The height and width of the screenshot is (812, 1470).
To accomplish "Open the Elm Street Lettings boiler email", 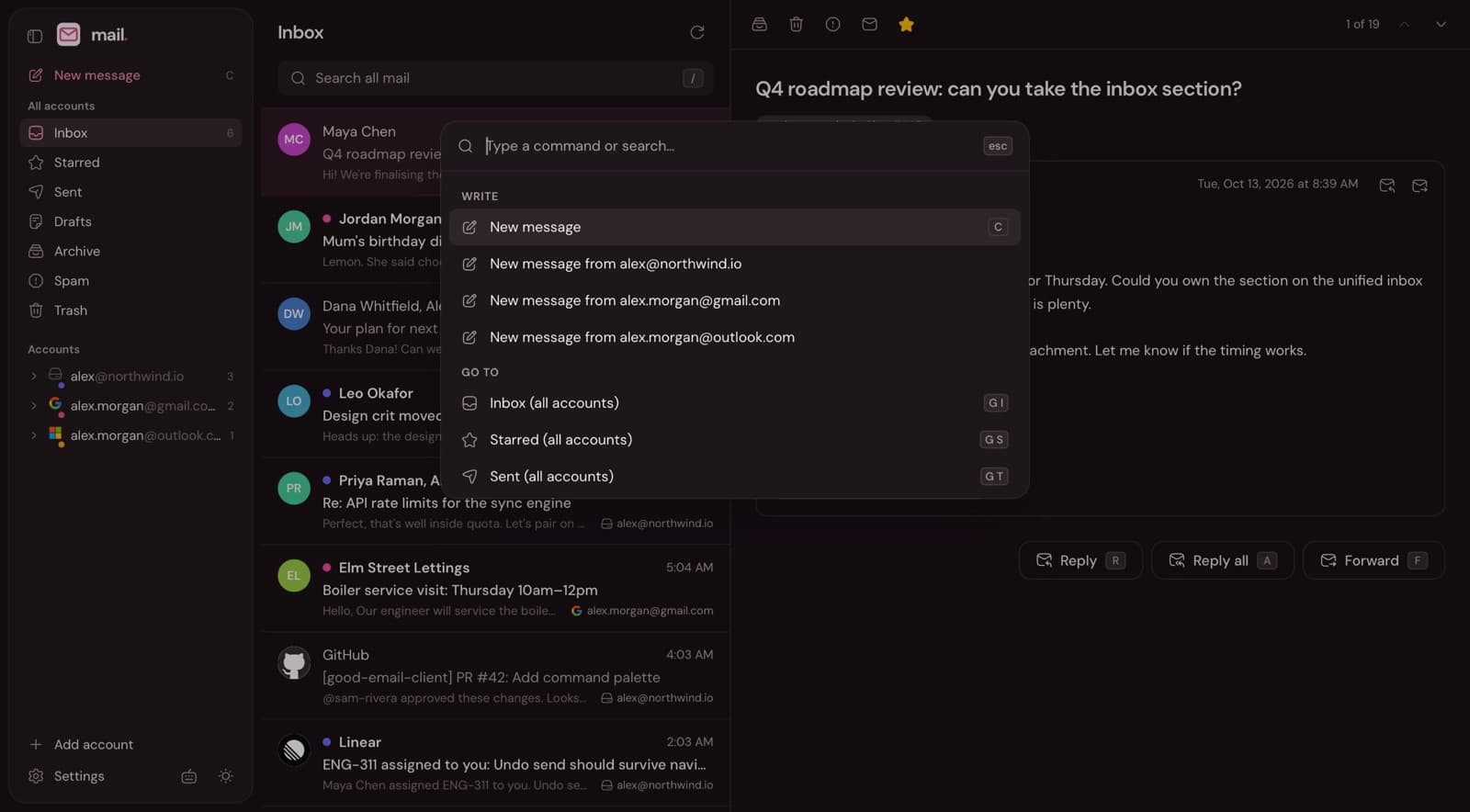I will [496, 589].
